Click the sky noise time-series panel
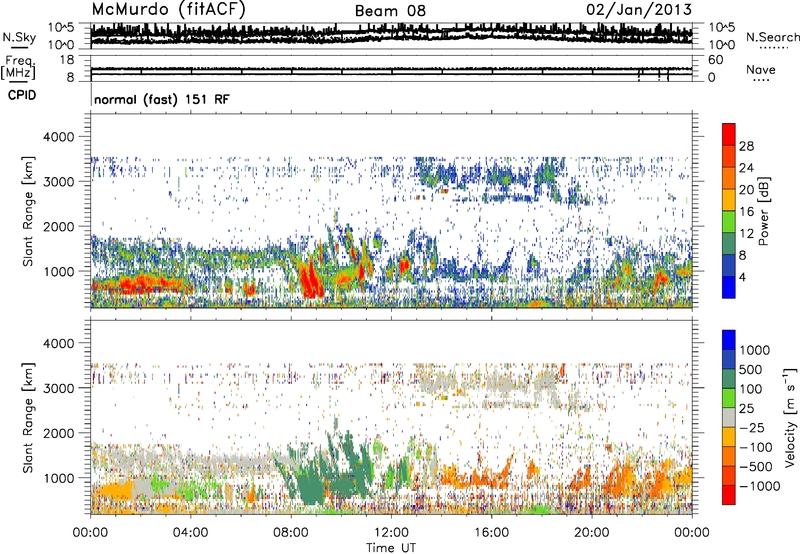This screenshot has width=800, height=554. pos(391,36)
